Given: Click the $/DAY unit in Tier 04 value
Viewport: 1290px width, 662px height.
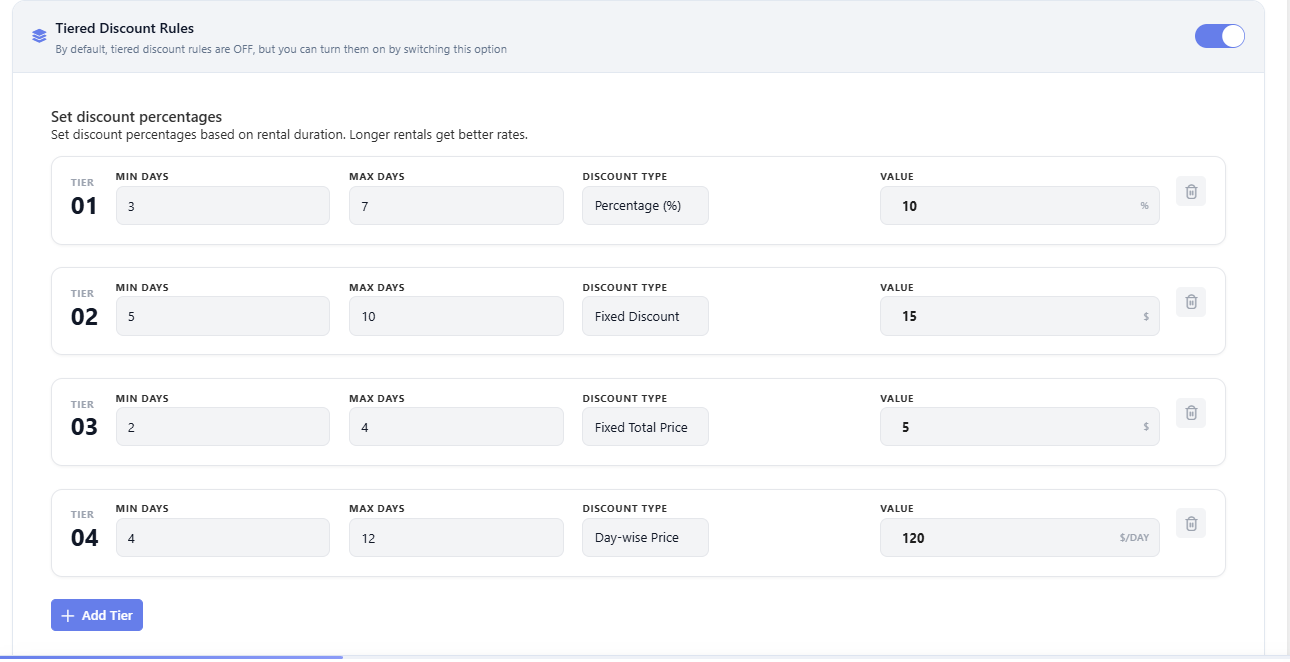Looking at the screenshot, I should (1134, 538).
